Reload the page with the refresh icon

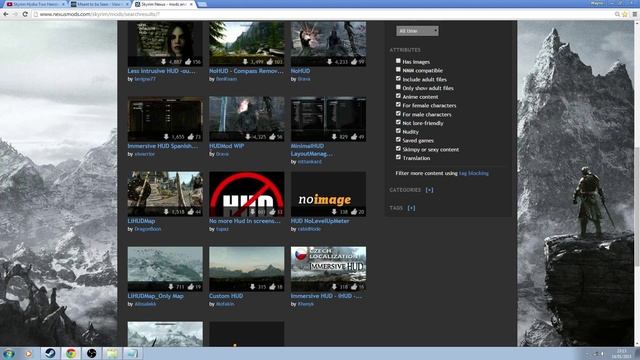[25, 14]
